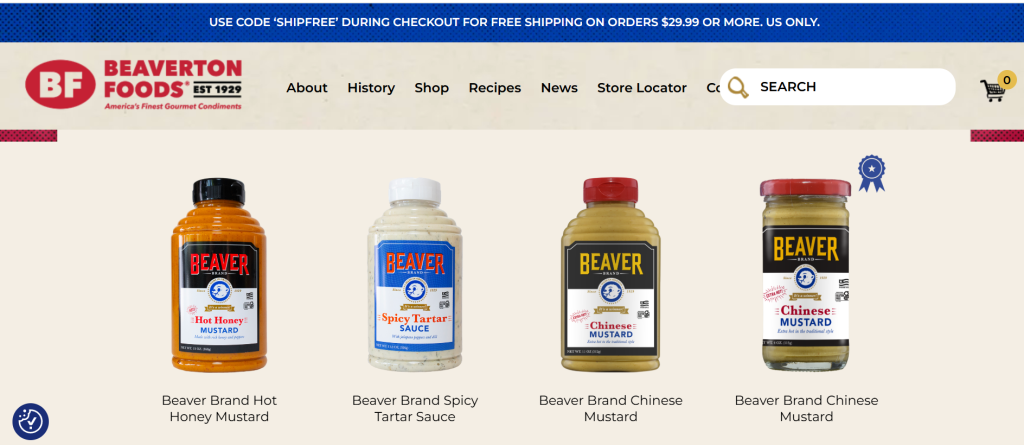This screenshot has width=1024, height=445.
Task: Open the Store Locator page
Action: click(642, 88)
